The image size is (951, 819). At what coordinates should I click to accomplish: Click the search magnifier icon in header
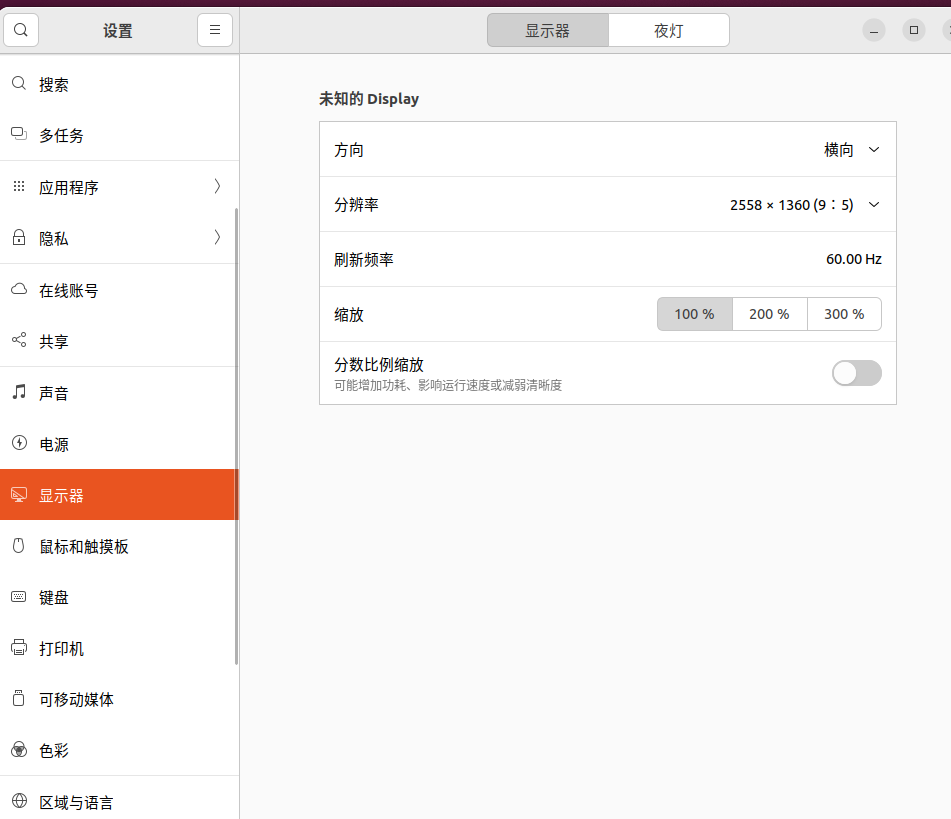(x=21, y=30)
